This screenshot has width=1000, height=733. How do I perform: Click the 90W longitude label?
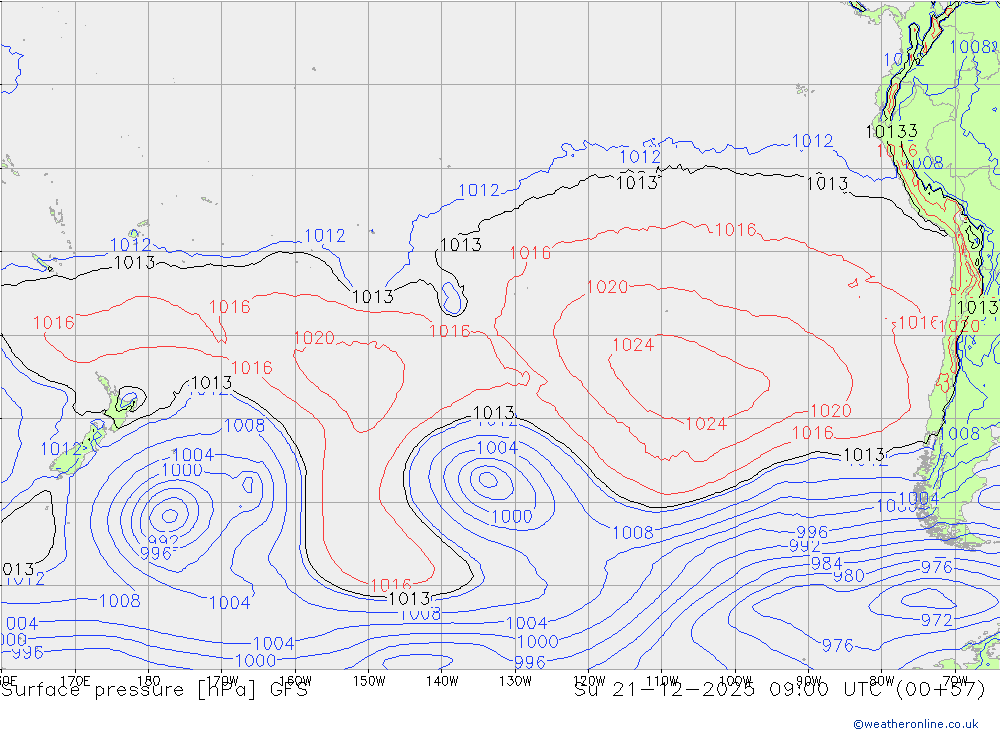point(809,681)
